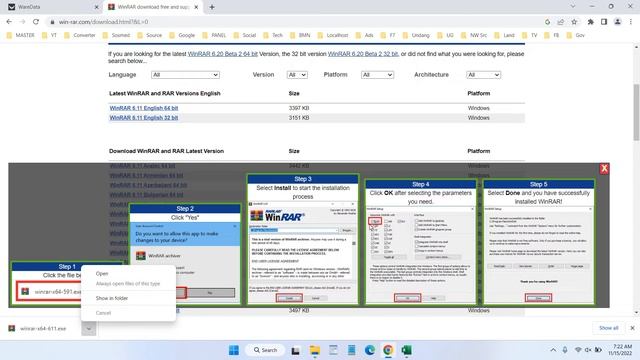This screenshot has width=640, height=360.
Task: Open the Tech bookmark folder
Action: click(x=273, y=35)
